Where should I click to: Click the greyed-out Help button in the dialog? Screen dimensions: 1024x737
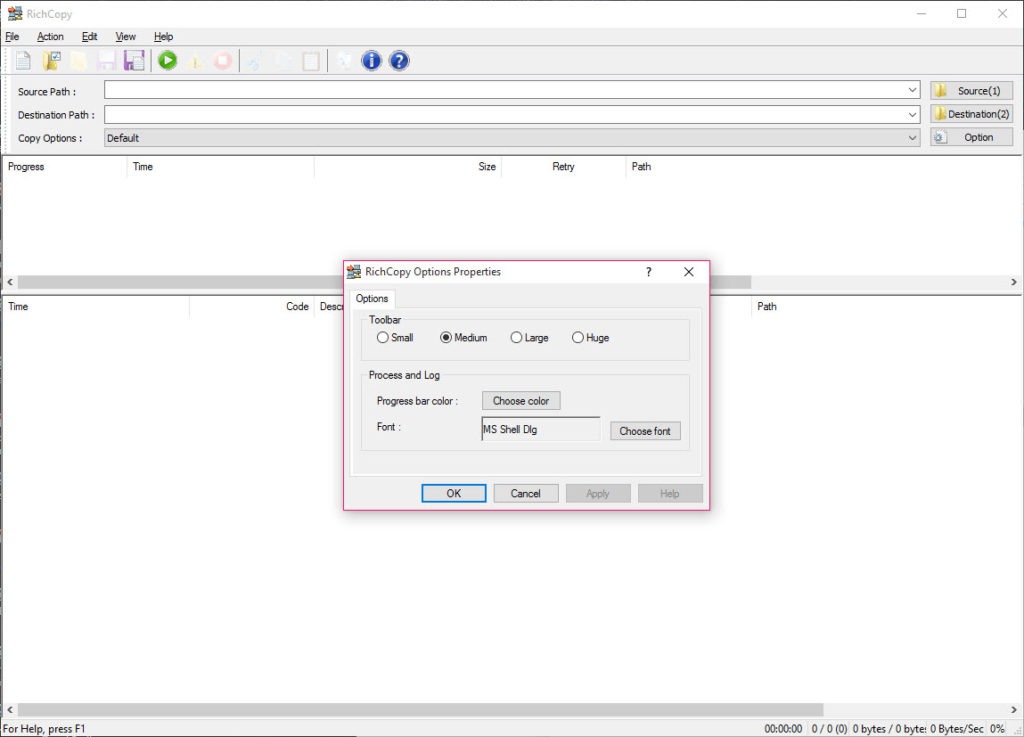(670, 494)
